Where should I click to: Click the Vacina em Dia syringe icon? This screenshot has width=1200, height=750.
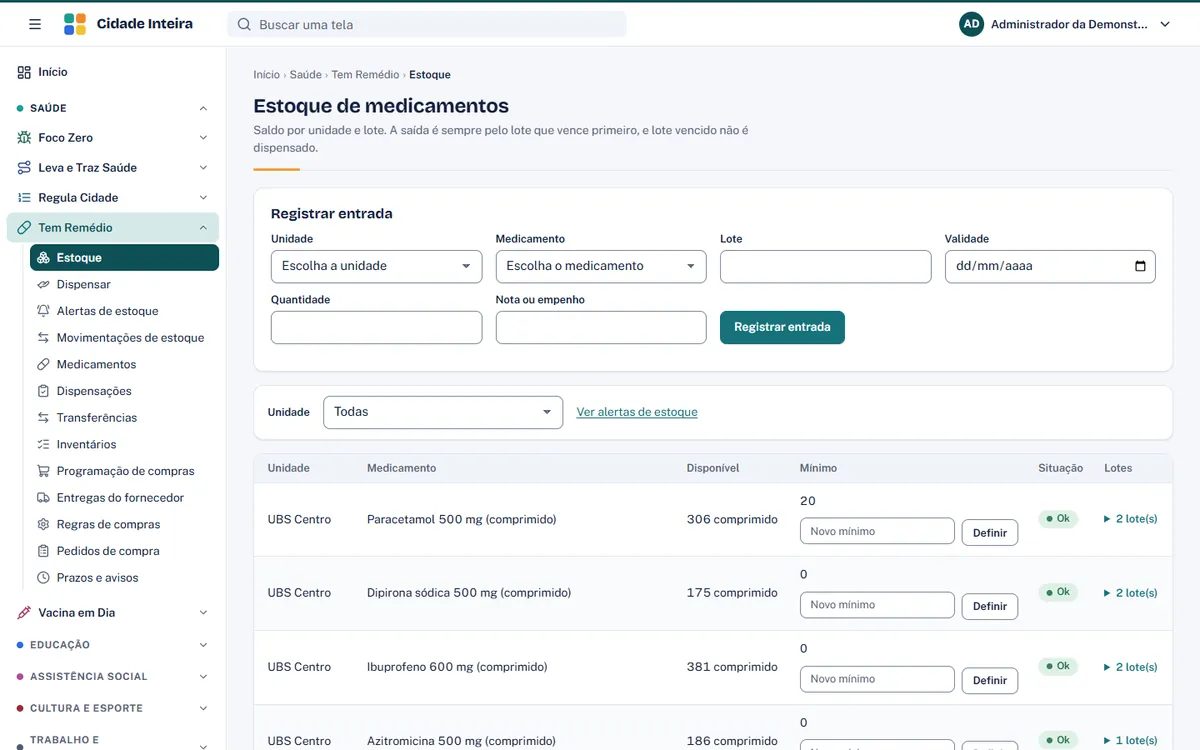[x=24, y=613]
